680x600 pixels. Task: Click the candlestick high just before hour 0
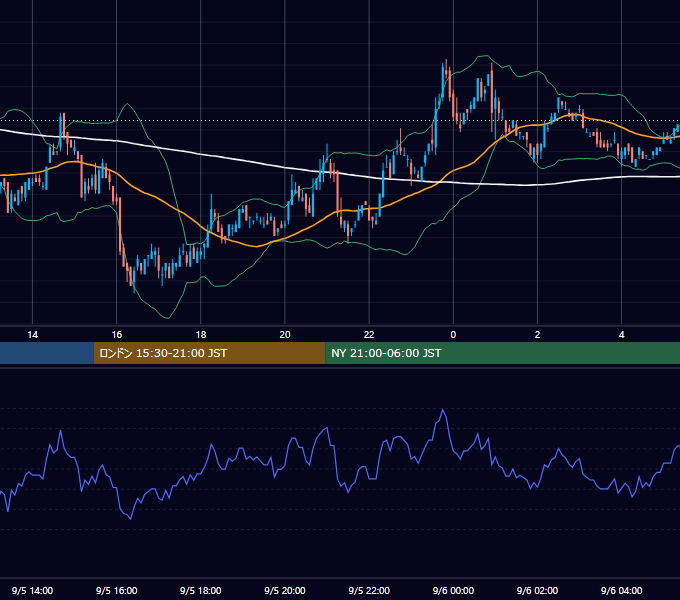coord(446,60)
